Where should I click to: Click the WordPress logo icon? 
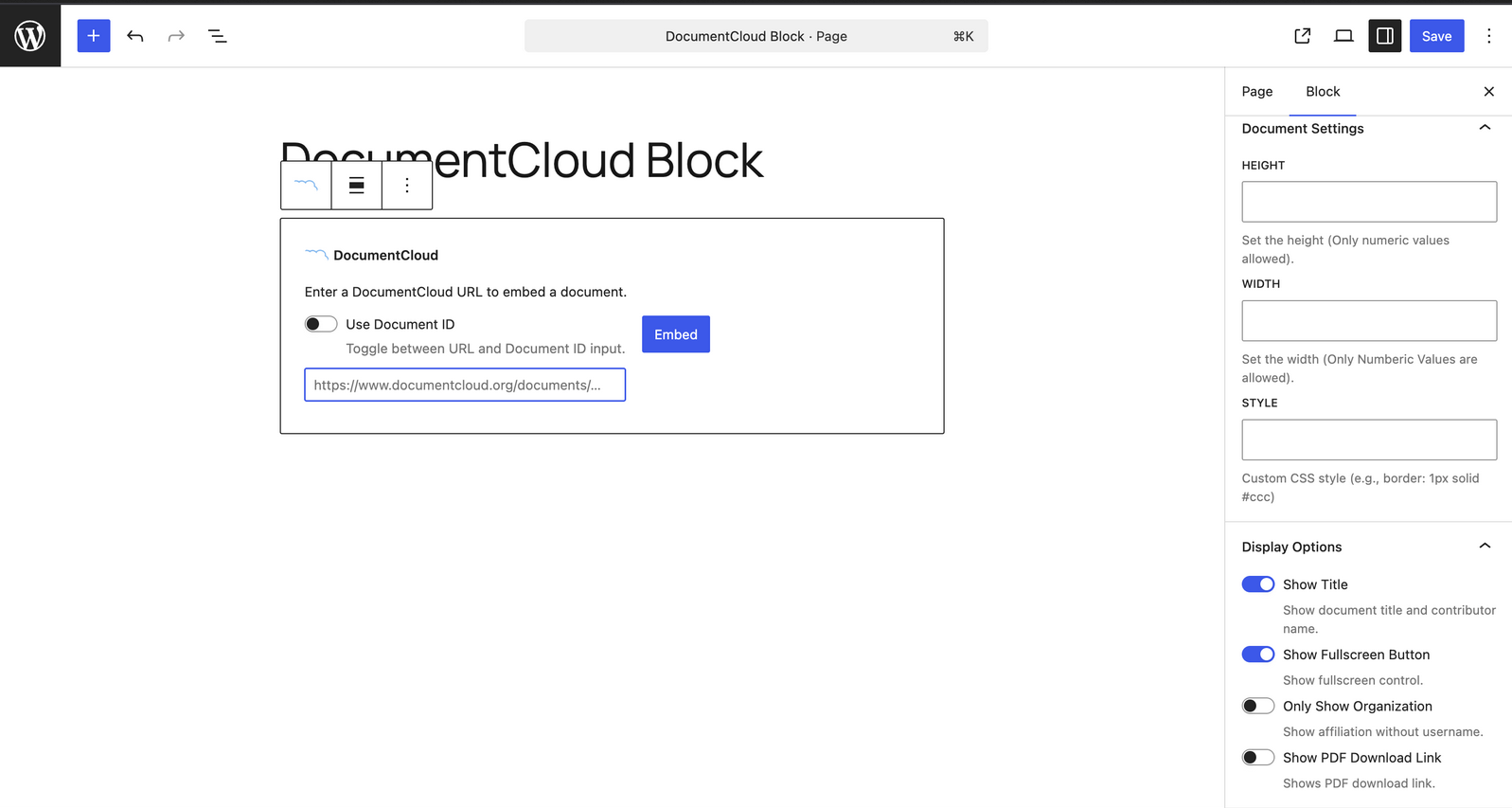pos(30,36)
